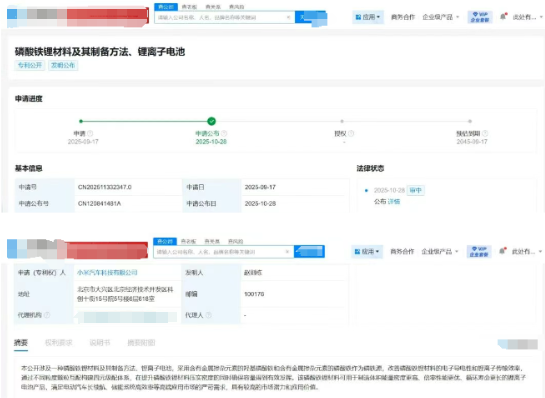Click the 审中 status tag
545x398 pixels.
[x=415, y=190]
